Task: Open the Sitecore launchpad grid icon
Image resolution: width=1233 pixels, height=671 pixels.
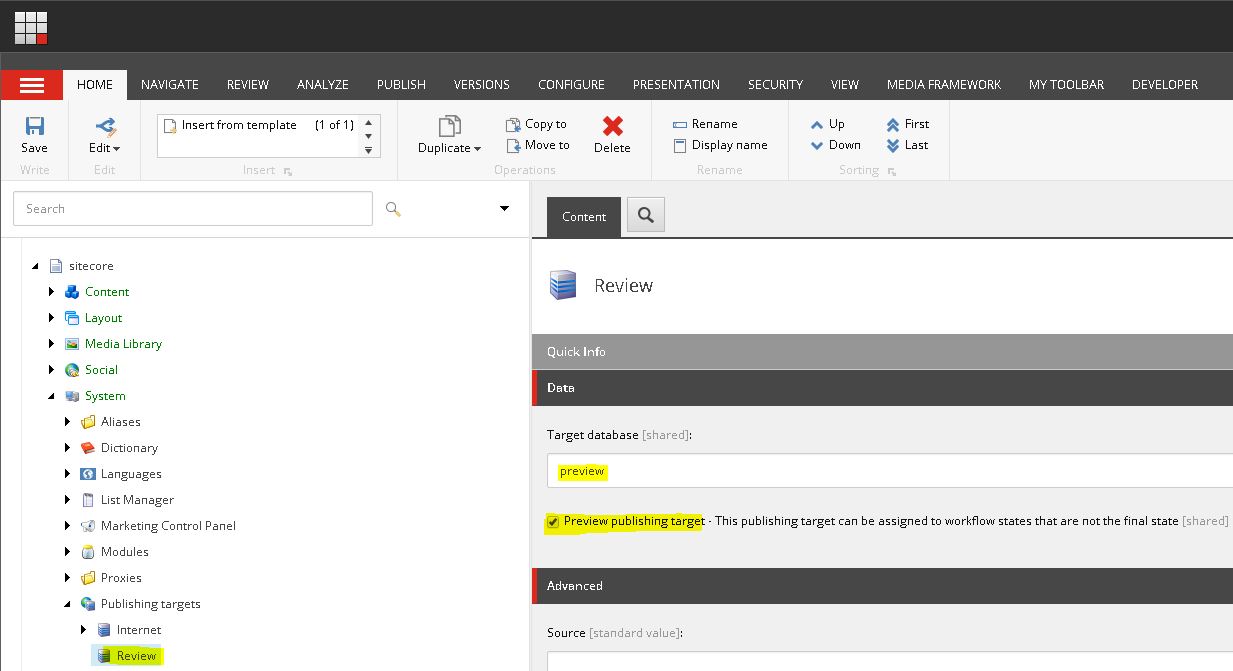Action: [x=31, y=28]
